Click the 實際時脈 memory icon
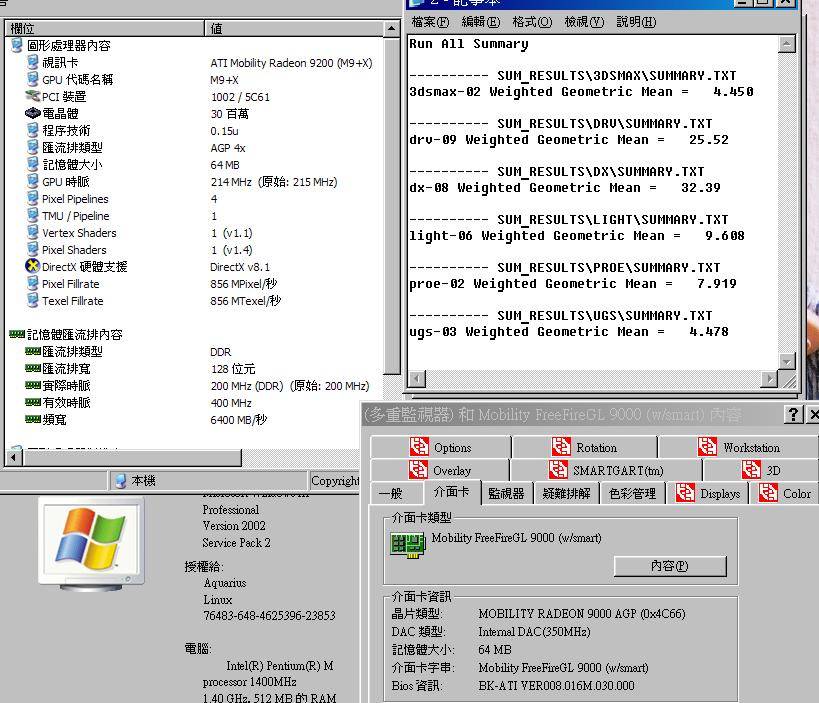 pos(33,385)
